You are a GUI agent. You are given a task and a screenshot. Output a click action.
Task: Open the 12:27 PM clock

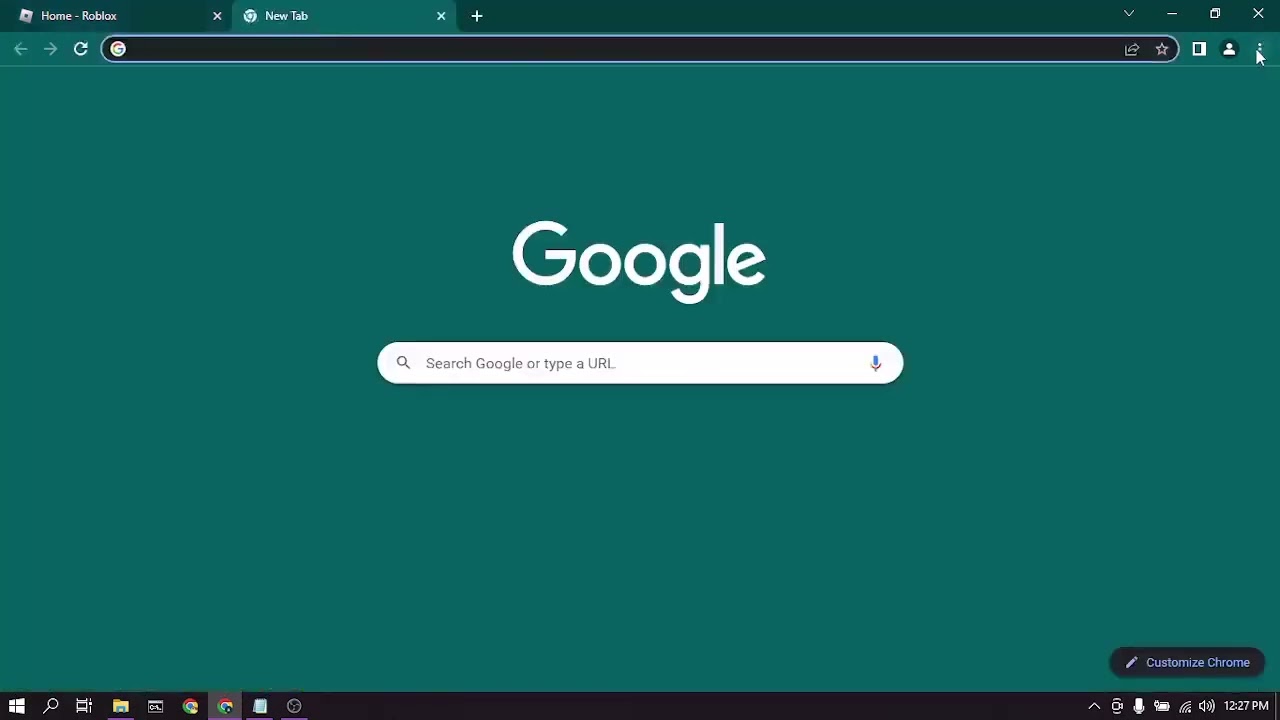point(1246,706)
